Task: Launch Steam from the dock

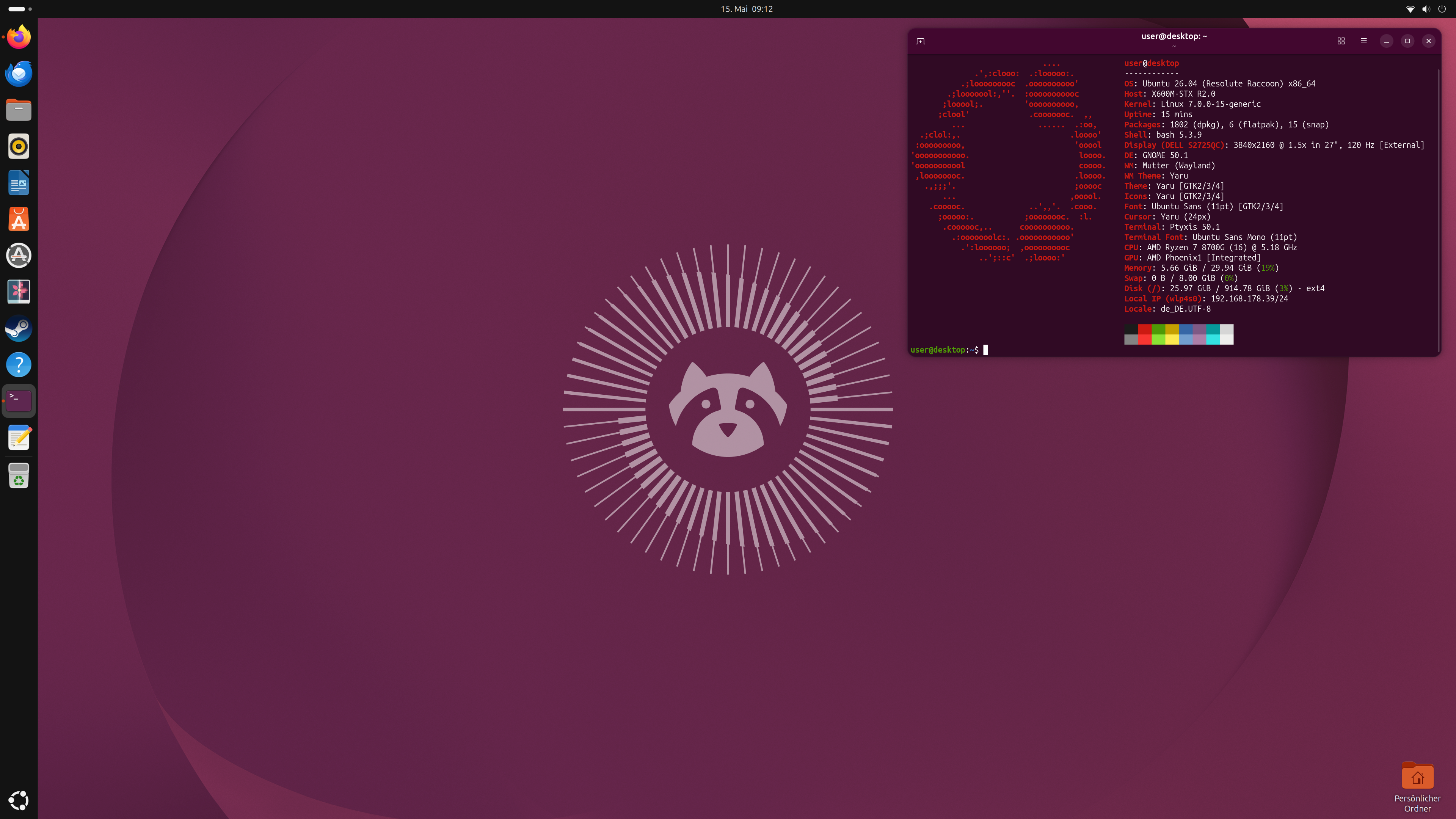Action: [x=19, y=328]
